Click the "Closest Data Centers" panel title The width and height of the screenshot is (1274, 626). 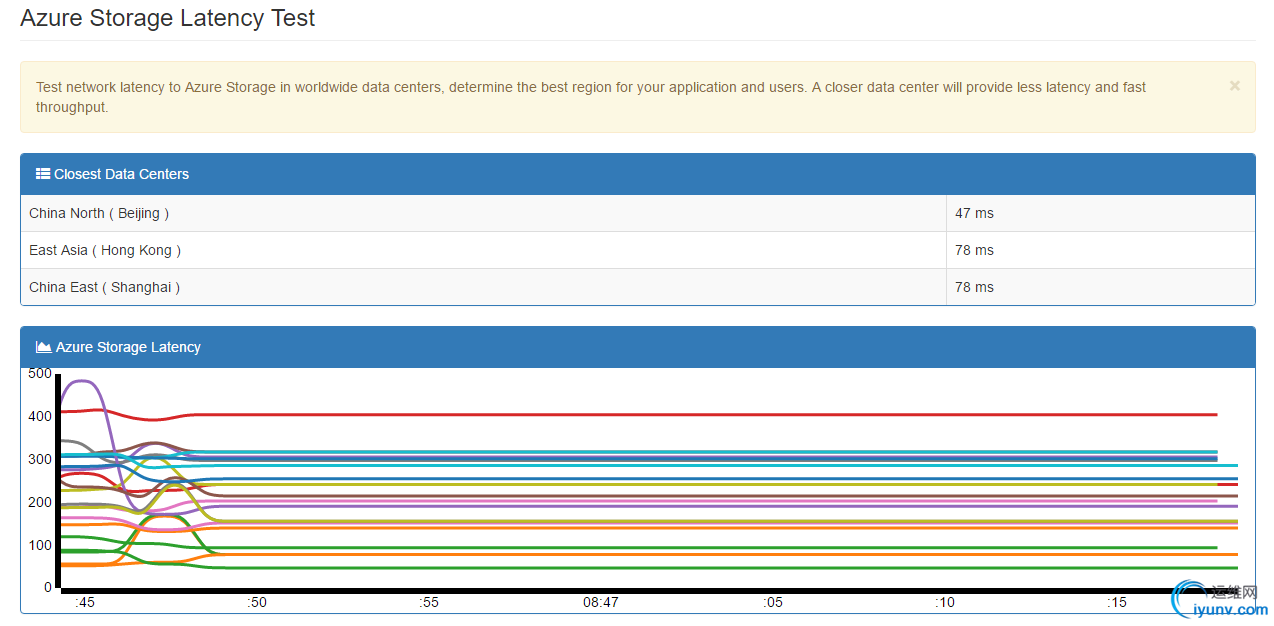pos(121,174)
